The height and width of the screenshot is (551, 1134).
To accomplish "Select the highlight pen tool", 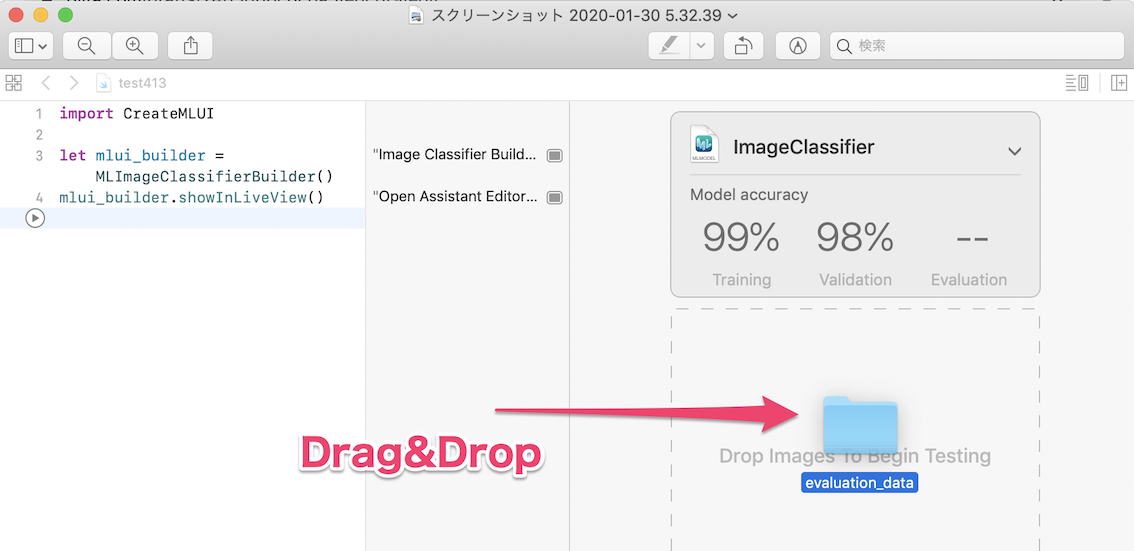I will pyautogui.click(x=670, y=46).
